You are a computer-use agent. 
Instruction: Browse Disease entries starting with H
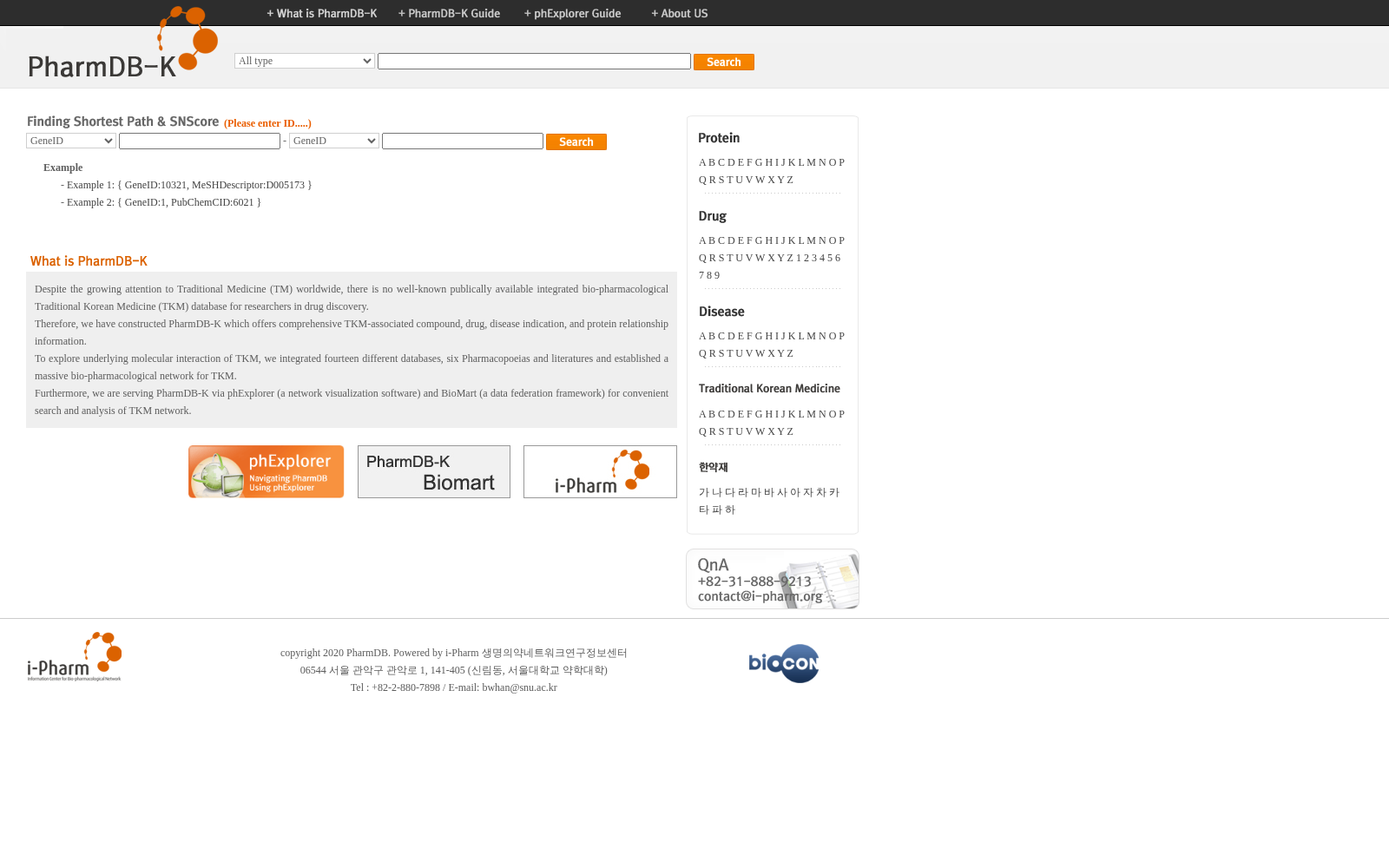pos(769,336)
